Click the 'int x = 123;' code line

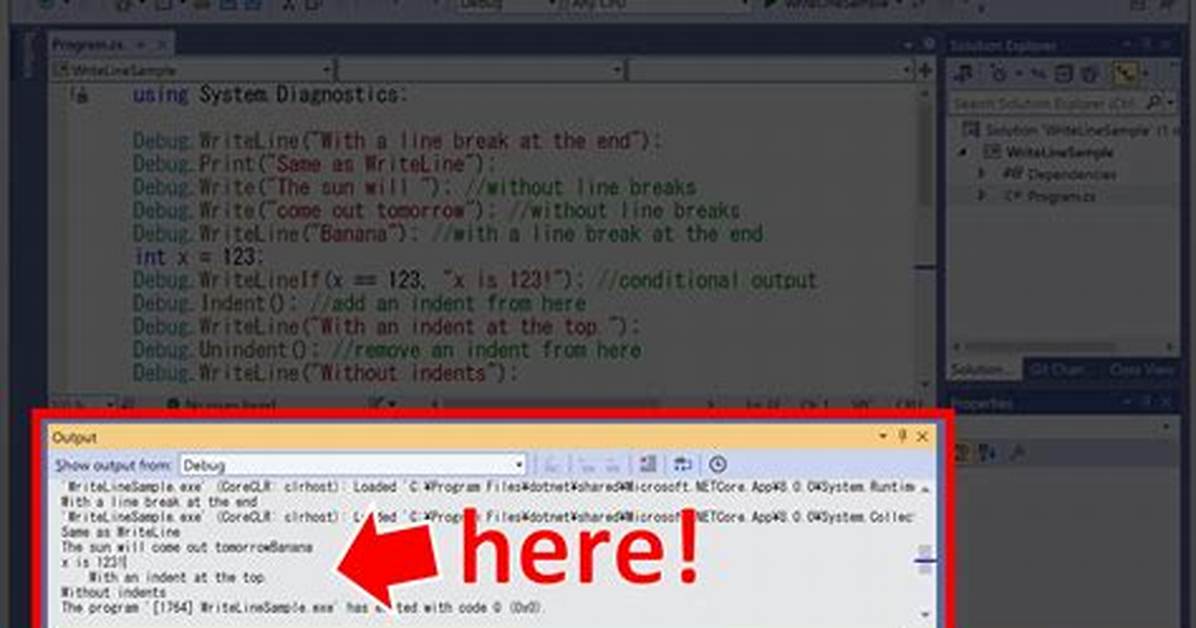point(198,257)
